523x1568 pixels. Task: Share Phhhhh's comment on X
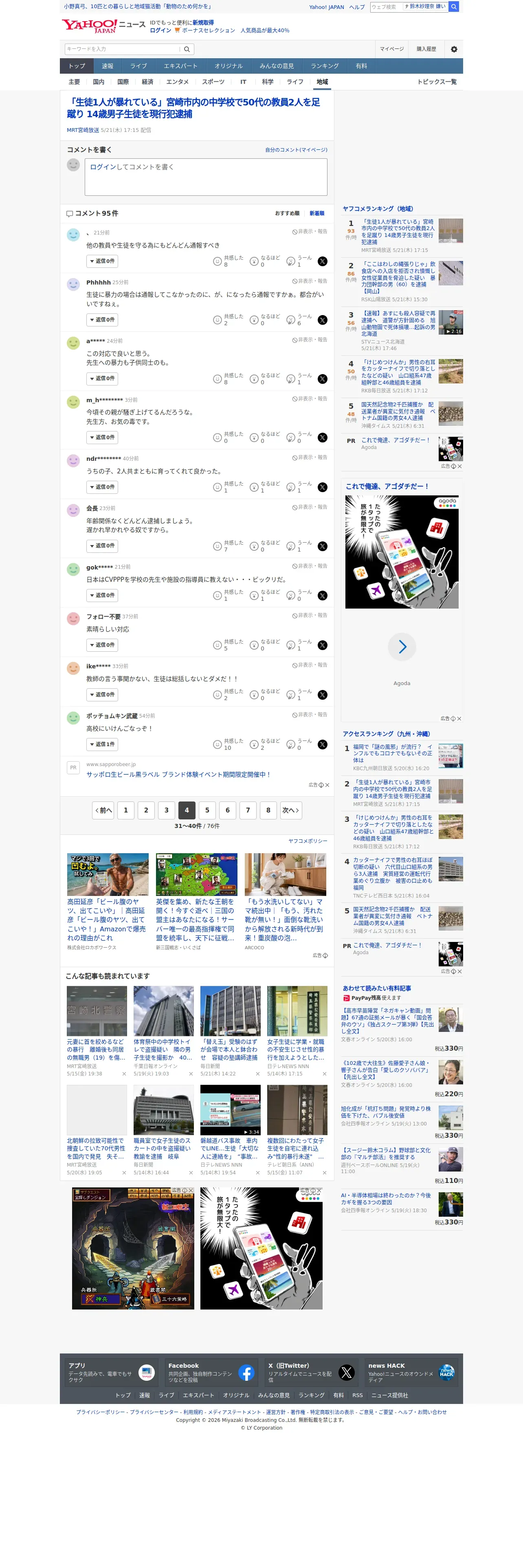(323, 320)
